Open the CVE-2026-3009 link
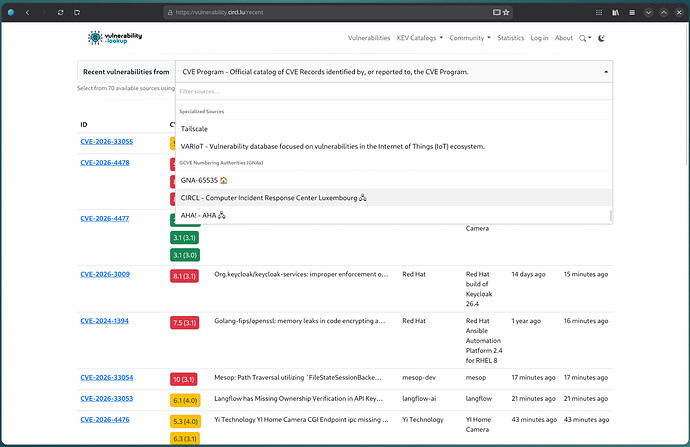 [106, 273]
